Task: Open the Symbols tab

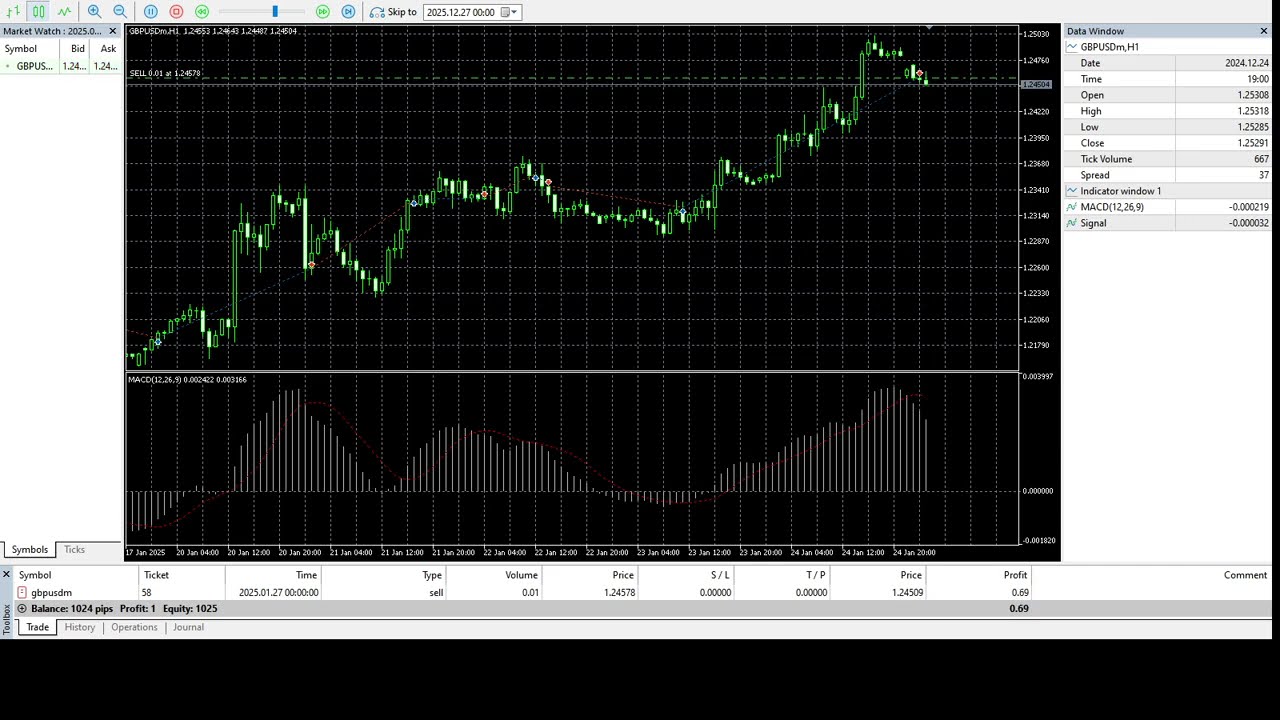Action: point(29,550)
